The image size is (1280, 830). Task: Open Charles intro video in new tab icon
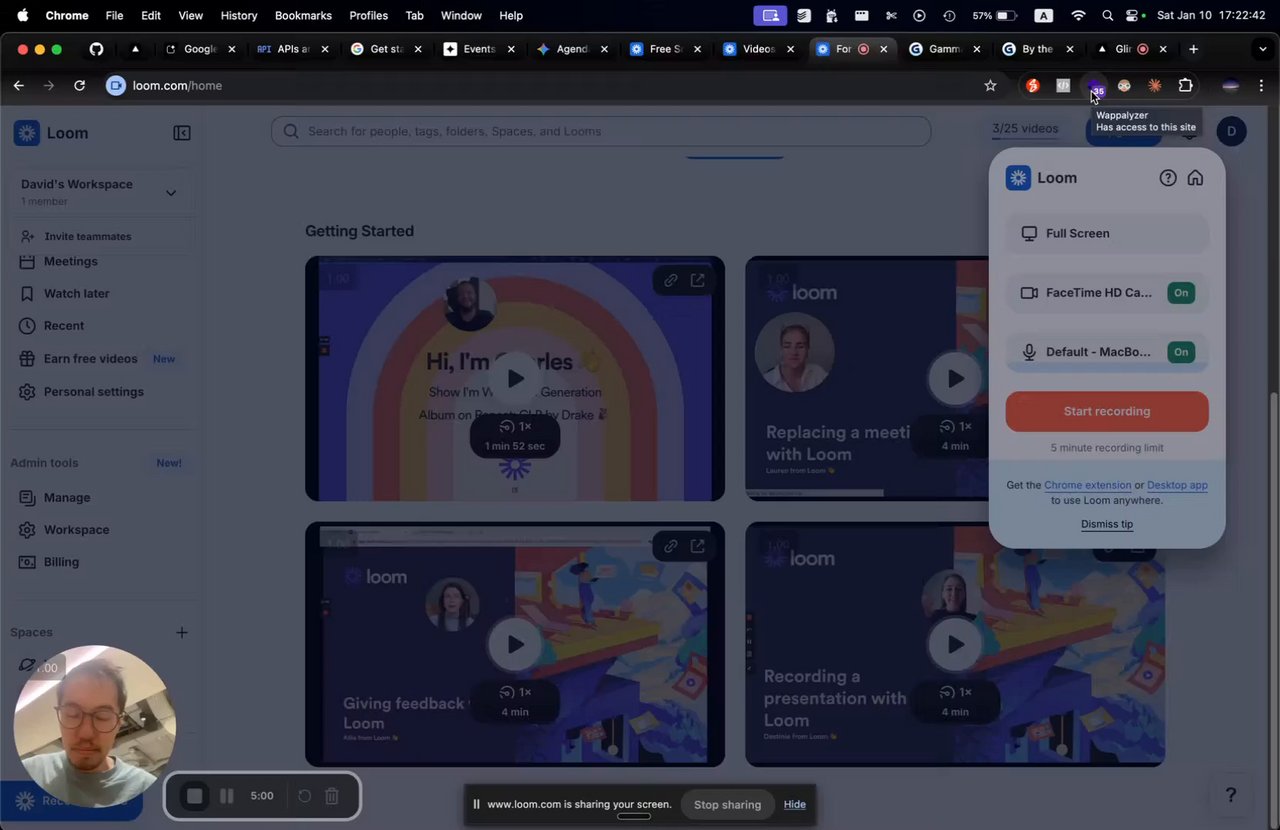(698, 280)
